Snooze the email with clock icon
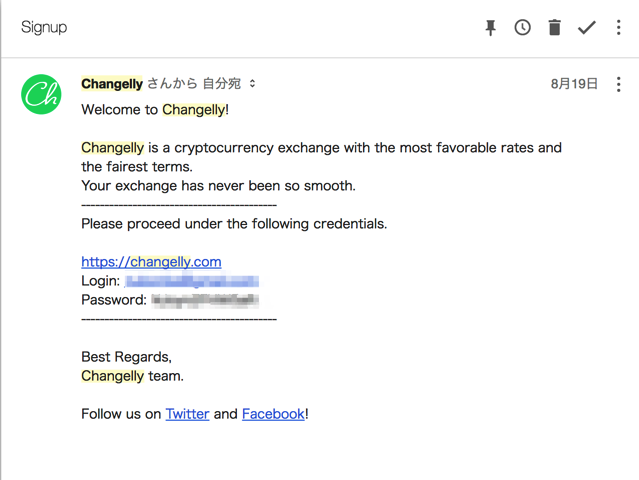This screenshot has width=639, height=480. (x=522, y=28)
